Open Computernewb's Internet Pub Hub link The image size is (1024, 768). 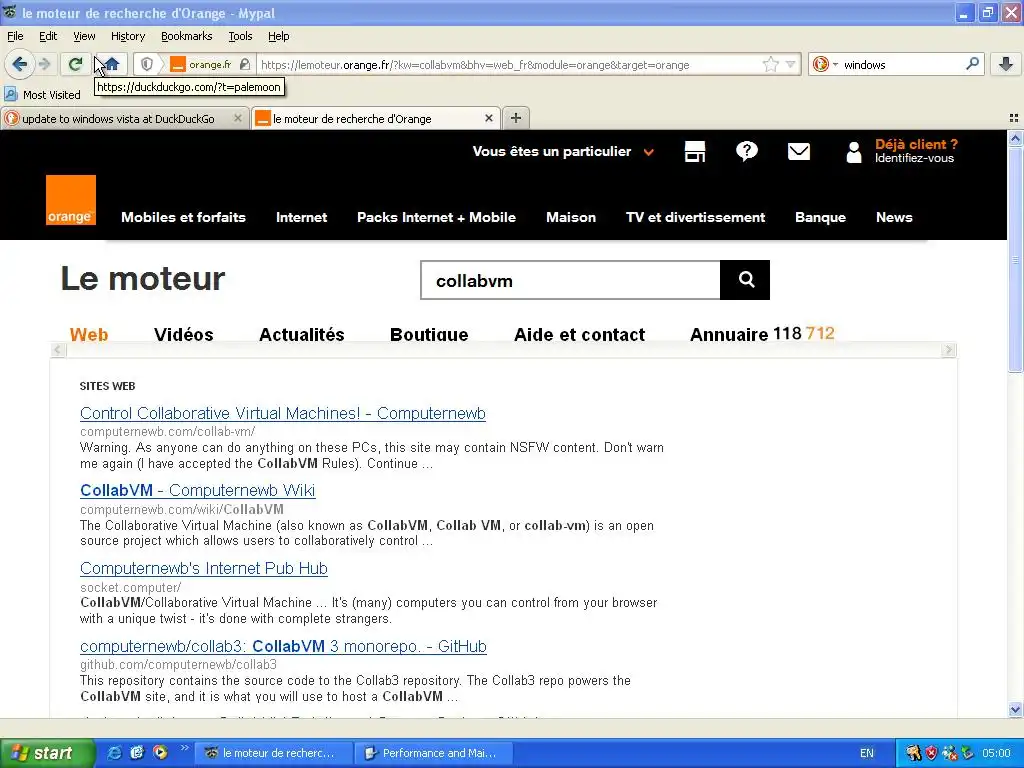click(204, 568)
